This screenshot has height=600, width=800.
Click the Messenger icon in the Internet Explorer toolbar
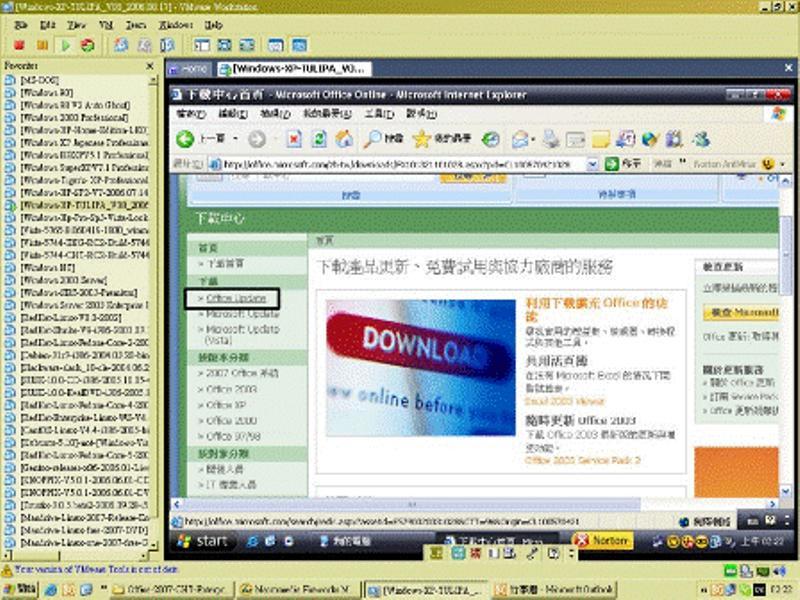click(702, 139)
